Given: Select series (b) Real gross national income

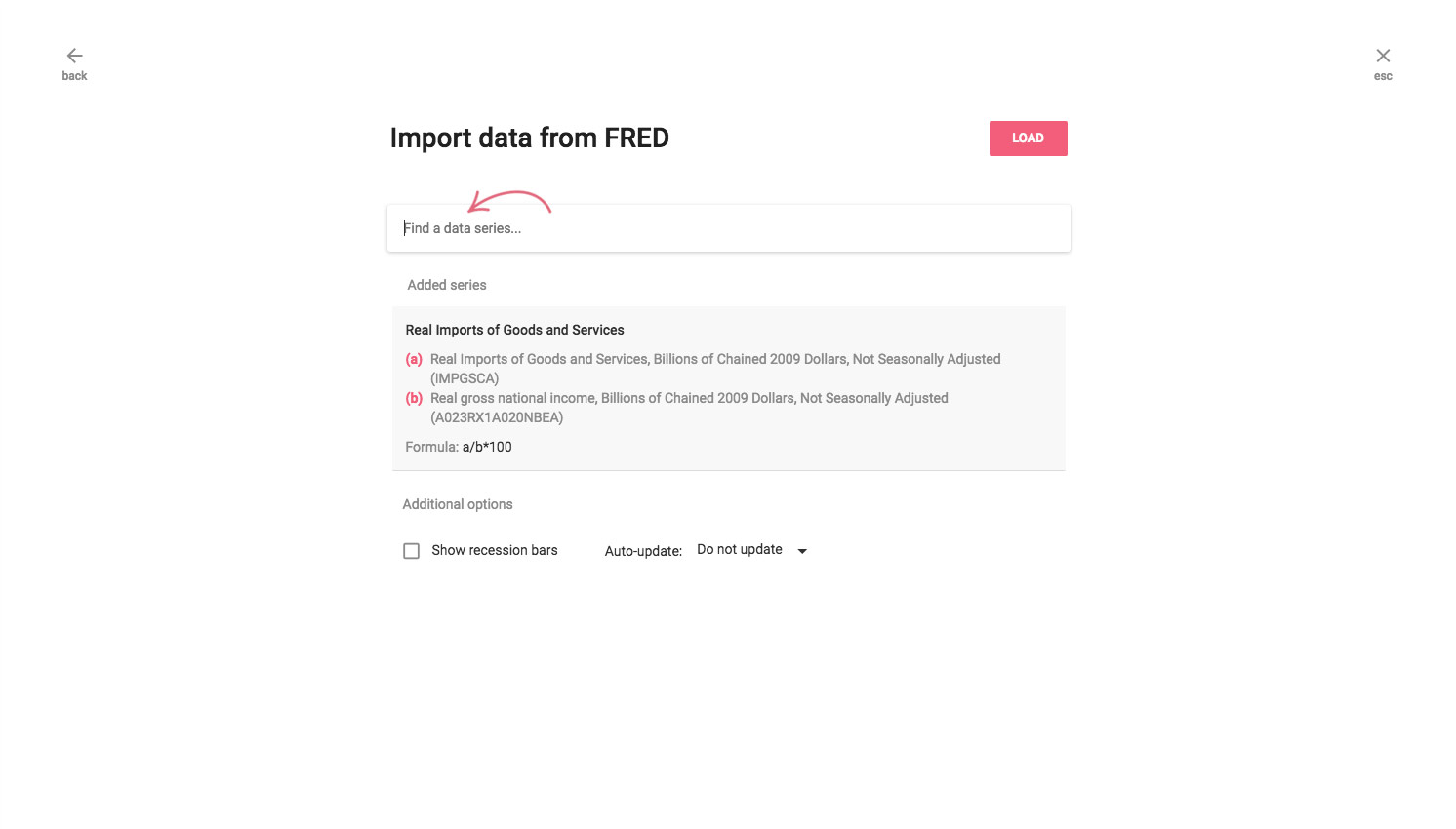Looking at the screenshot, I should tap(689, 408).
